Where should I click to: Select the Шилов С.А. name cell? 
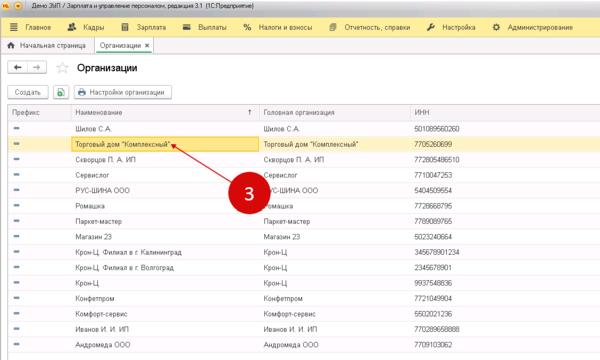point(165,129)
